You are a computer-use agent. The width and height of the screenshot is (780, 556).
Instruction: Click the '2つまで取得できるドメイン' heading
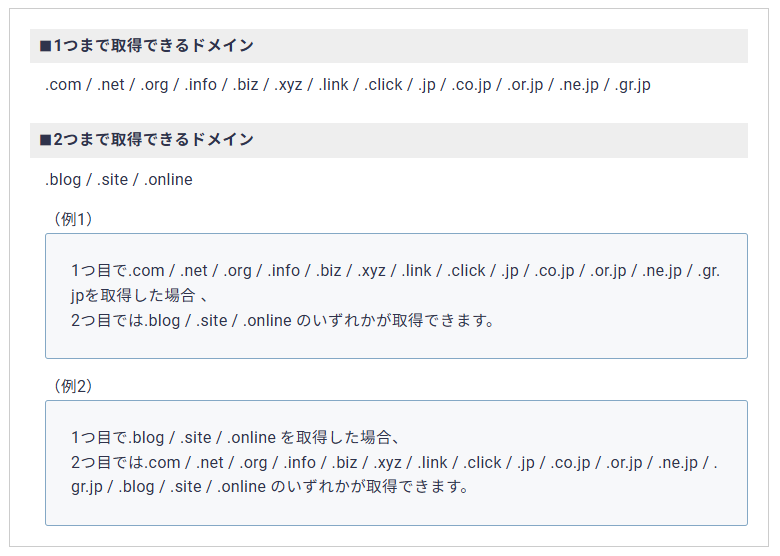146,140
